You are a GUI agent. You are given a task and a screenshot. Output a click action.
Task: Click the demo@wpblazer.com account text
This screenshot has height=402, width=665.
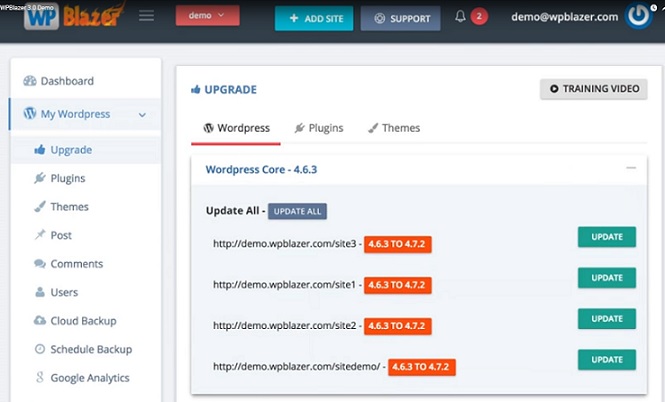pyautogui.click(x=564, y=17)
